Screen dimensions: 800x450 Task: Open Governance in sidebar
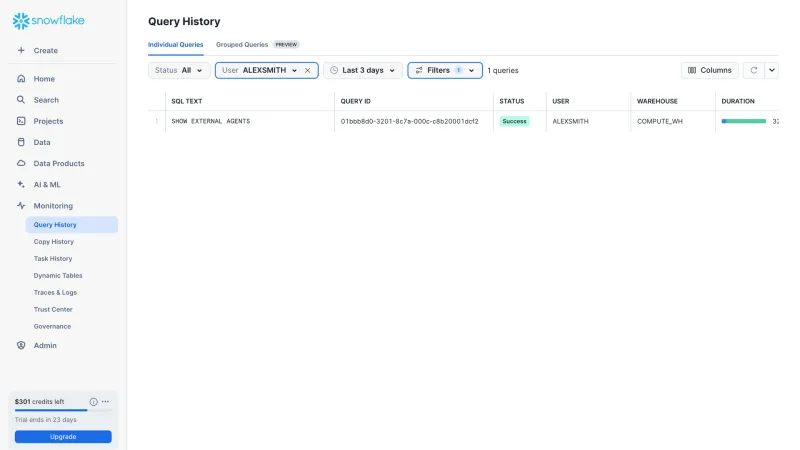click(x=53, y=326)
